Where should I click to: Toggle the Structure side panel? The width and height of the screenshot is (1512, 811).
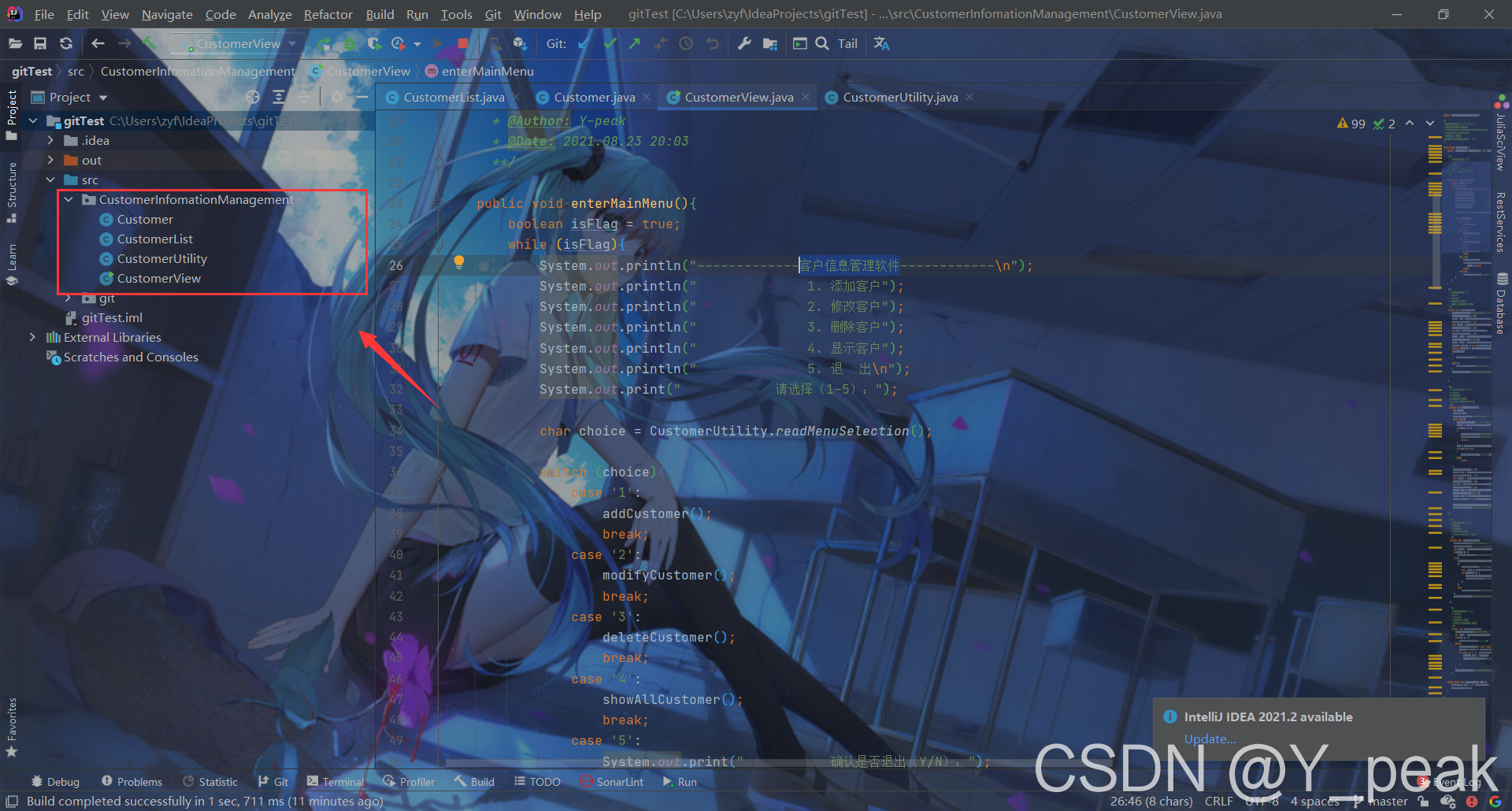12,193
